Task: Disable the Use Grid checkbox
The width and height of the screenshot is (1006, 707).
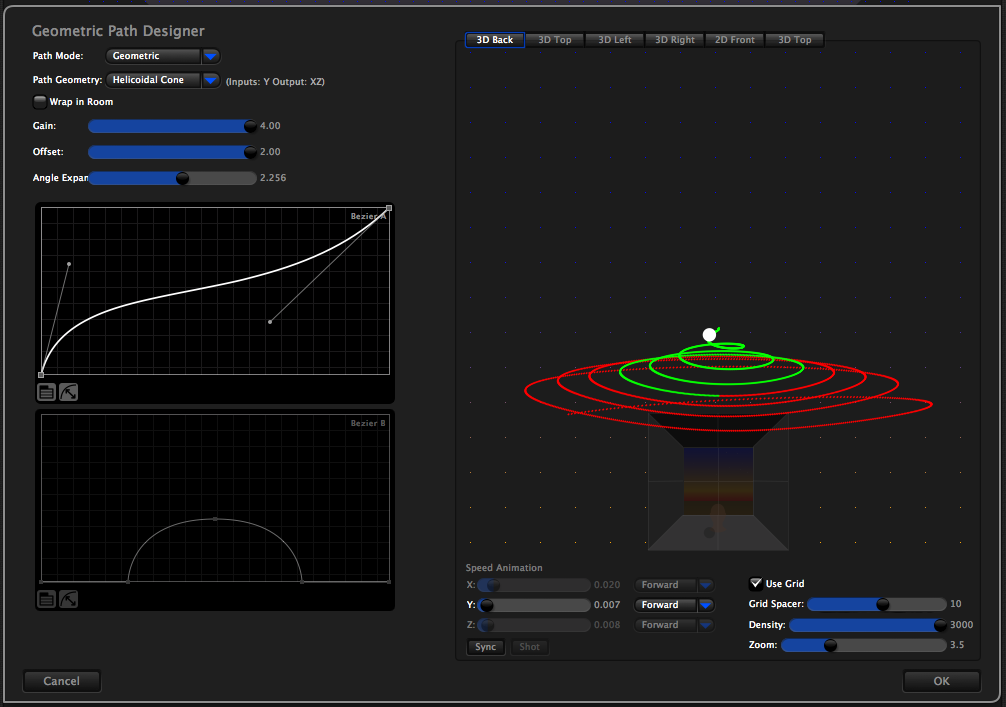Action: pos(756,583)
